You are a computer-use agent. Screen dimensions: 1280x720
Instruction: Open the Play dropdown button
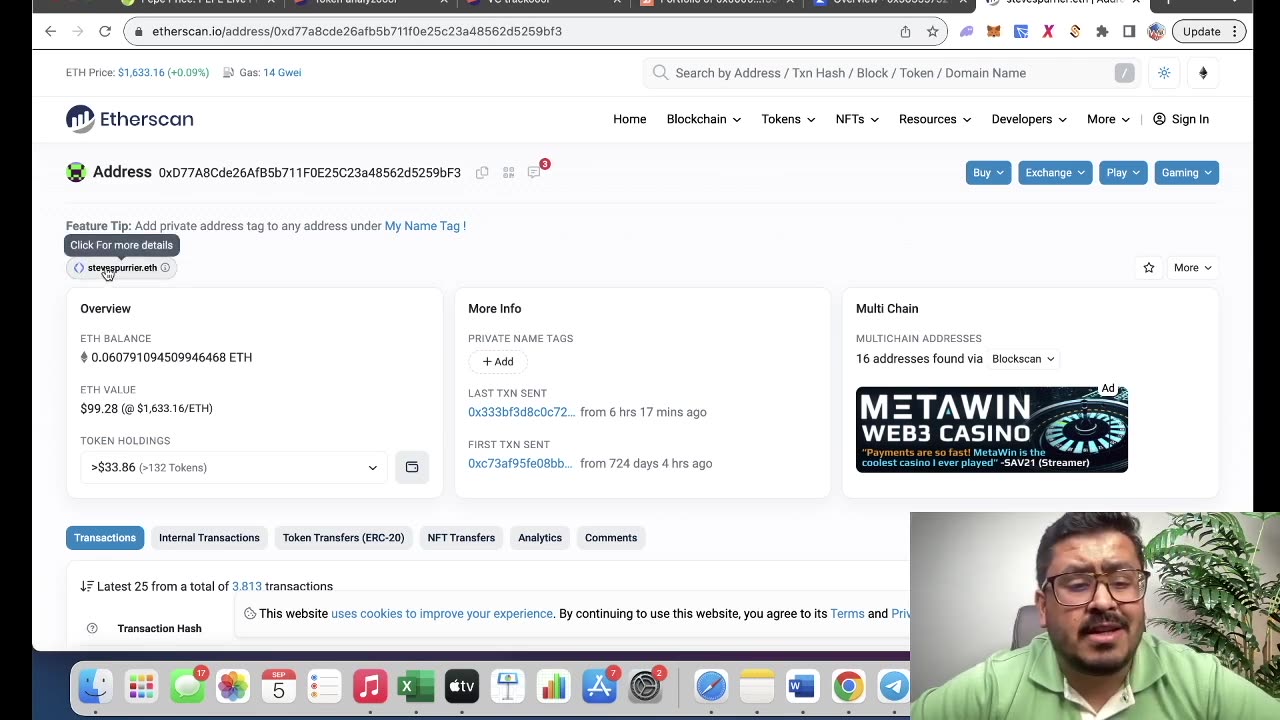point(1123,173)
